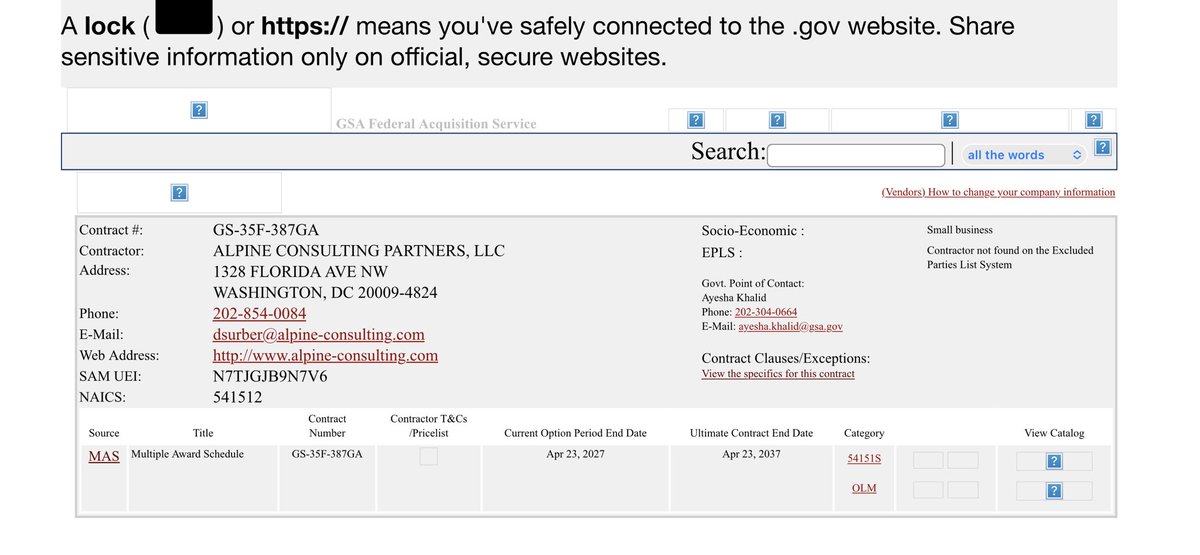
Task: View the specifics for this contract
Action: pos(778,374)
